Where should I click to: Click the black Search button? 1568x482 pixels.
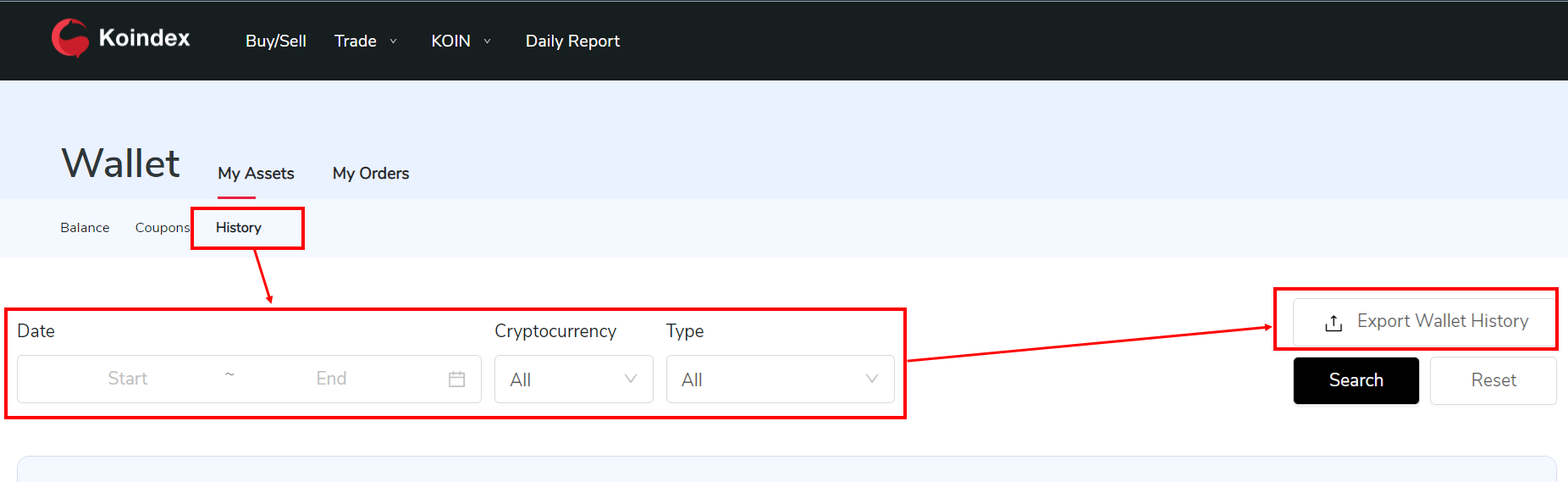1356,380
